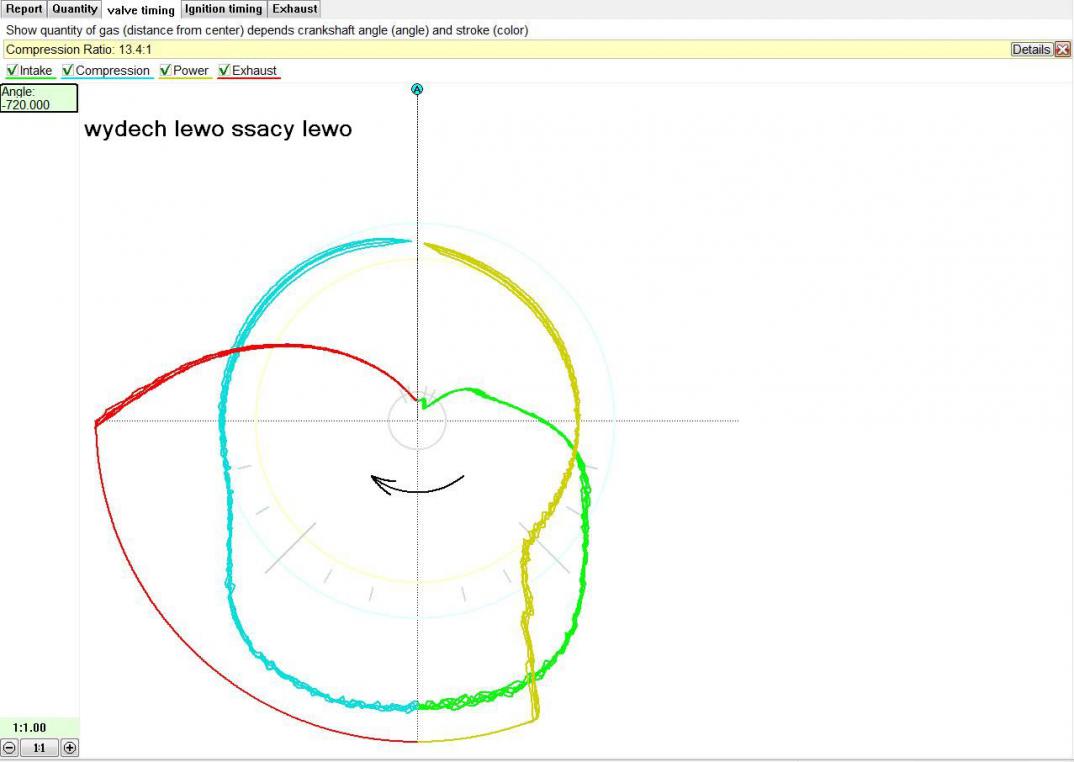Image resolution: width=1074 pixels, height=762 pixels.
Task: Click the 'wydech lewo ssacy lewo' chart label
Action: coord(218,129)
